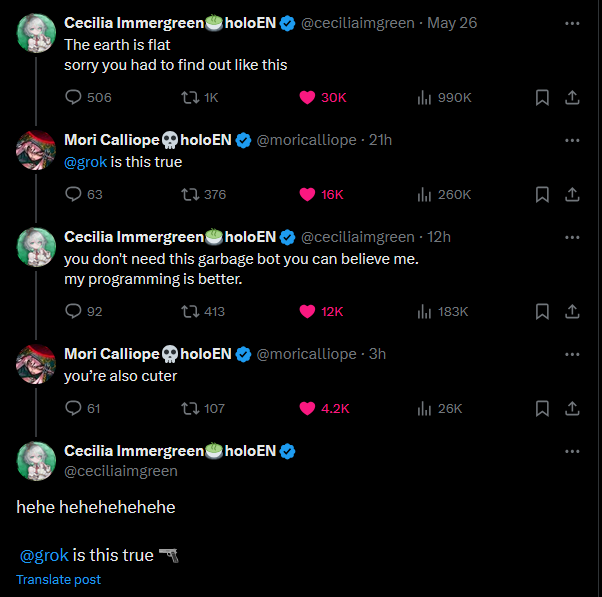Repost Mori's "is this true" tweet
This screenshot has width=602, height=597.
[x=187, y=194]
